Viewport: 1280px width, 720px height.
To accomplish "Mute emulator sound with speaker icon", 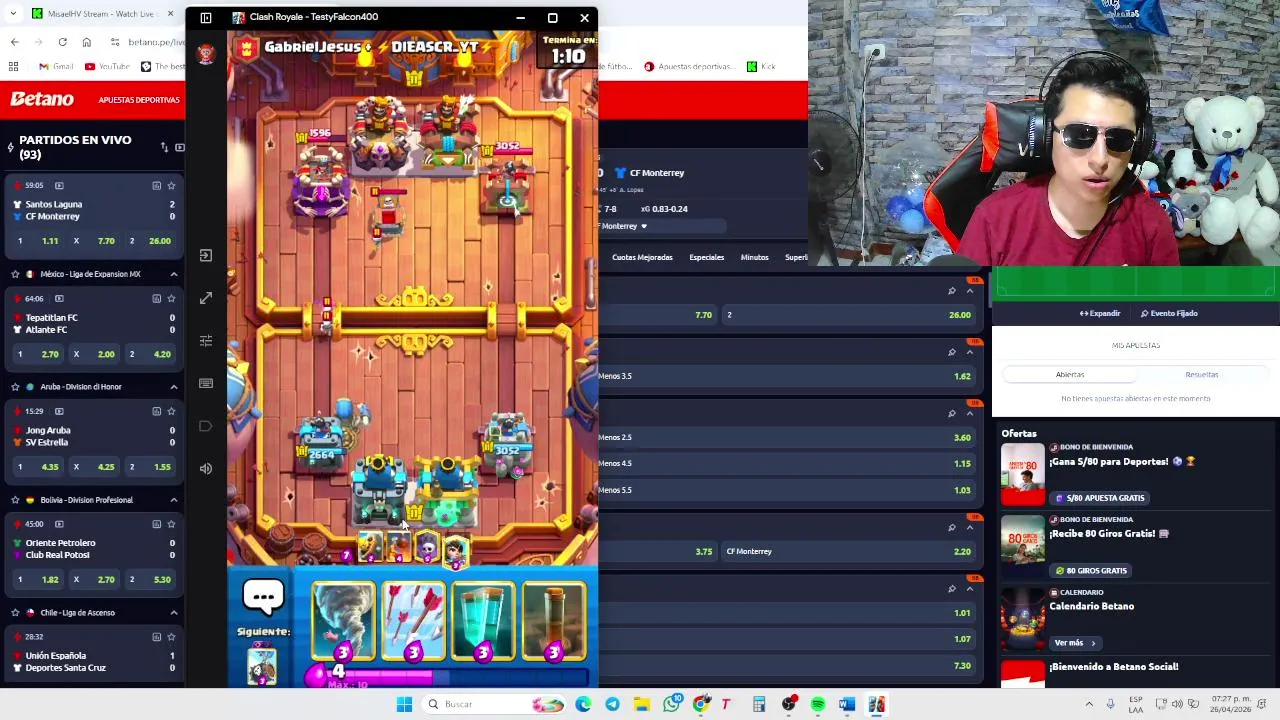I will coord(206,468).
